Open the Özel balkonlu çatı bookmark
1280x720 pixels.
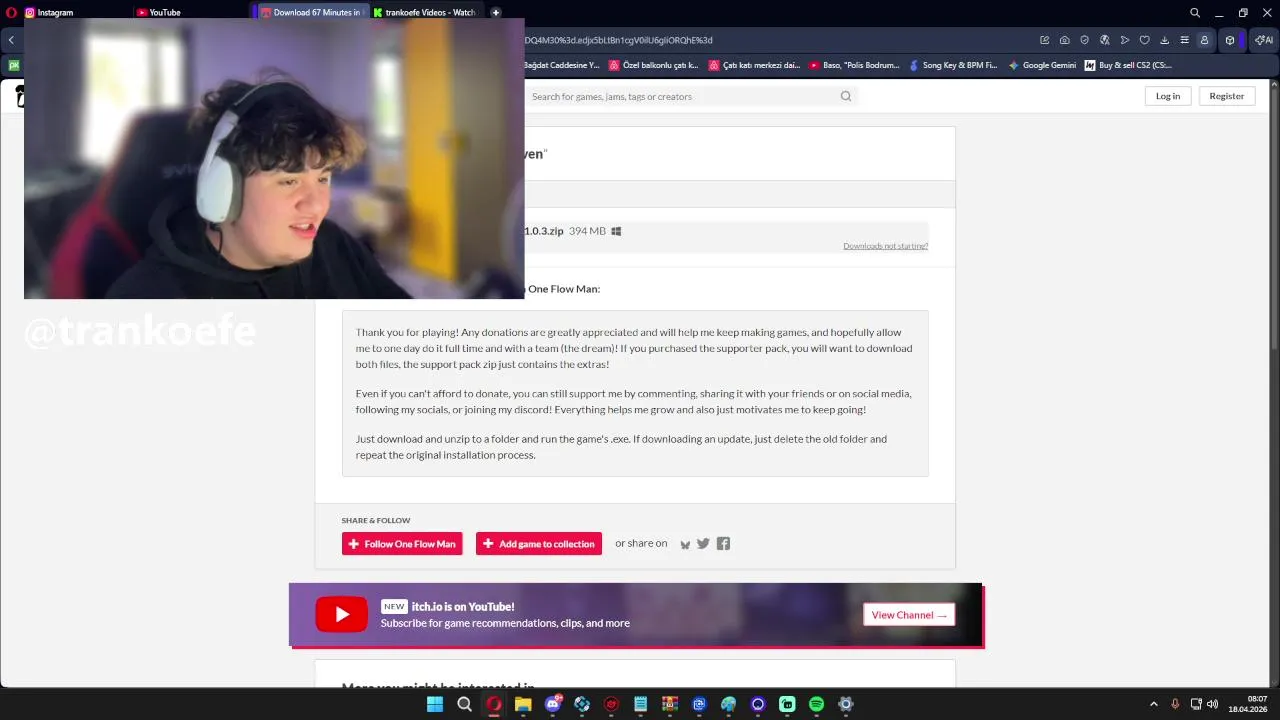[653, 65]
